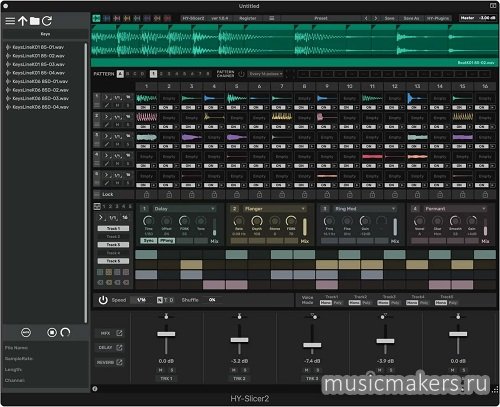Mute TRK 1 mixer channel

(161, 370)
